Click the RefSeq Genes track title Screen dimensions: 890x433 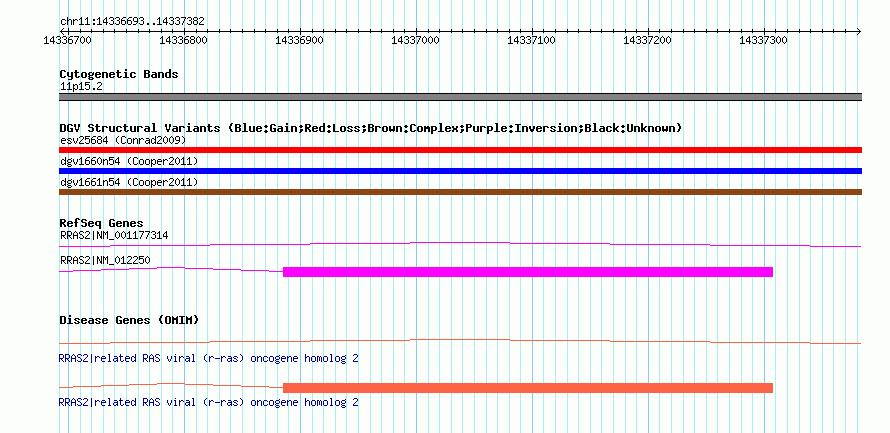tap(102, 224)
